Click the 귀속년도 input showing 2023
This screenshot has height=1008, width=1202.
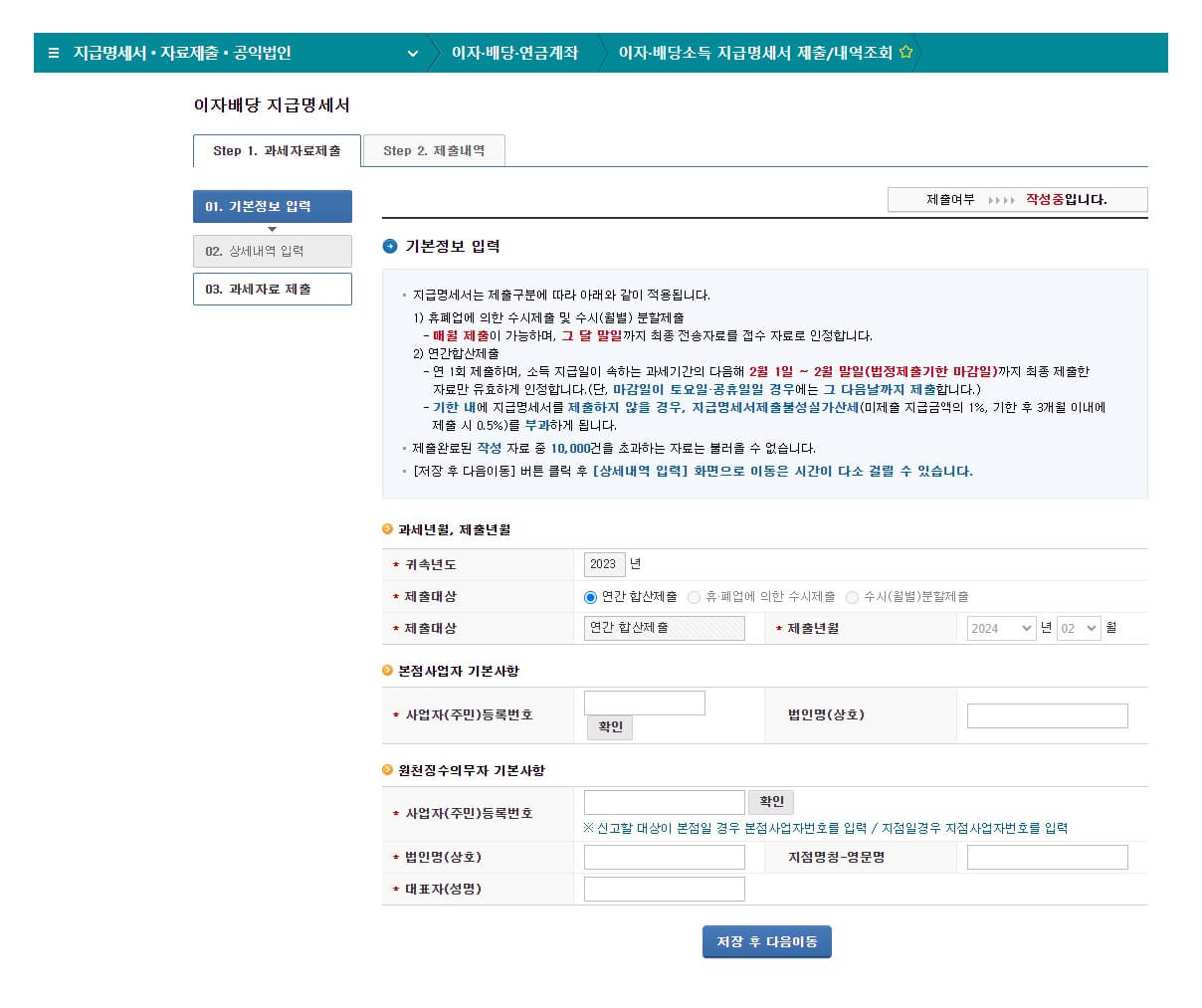point(604,563)
